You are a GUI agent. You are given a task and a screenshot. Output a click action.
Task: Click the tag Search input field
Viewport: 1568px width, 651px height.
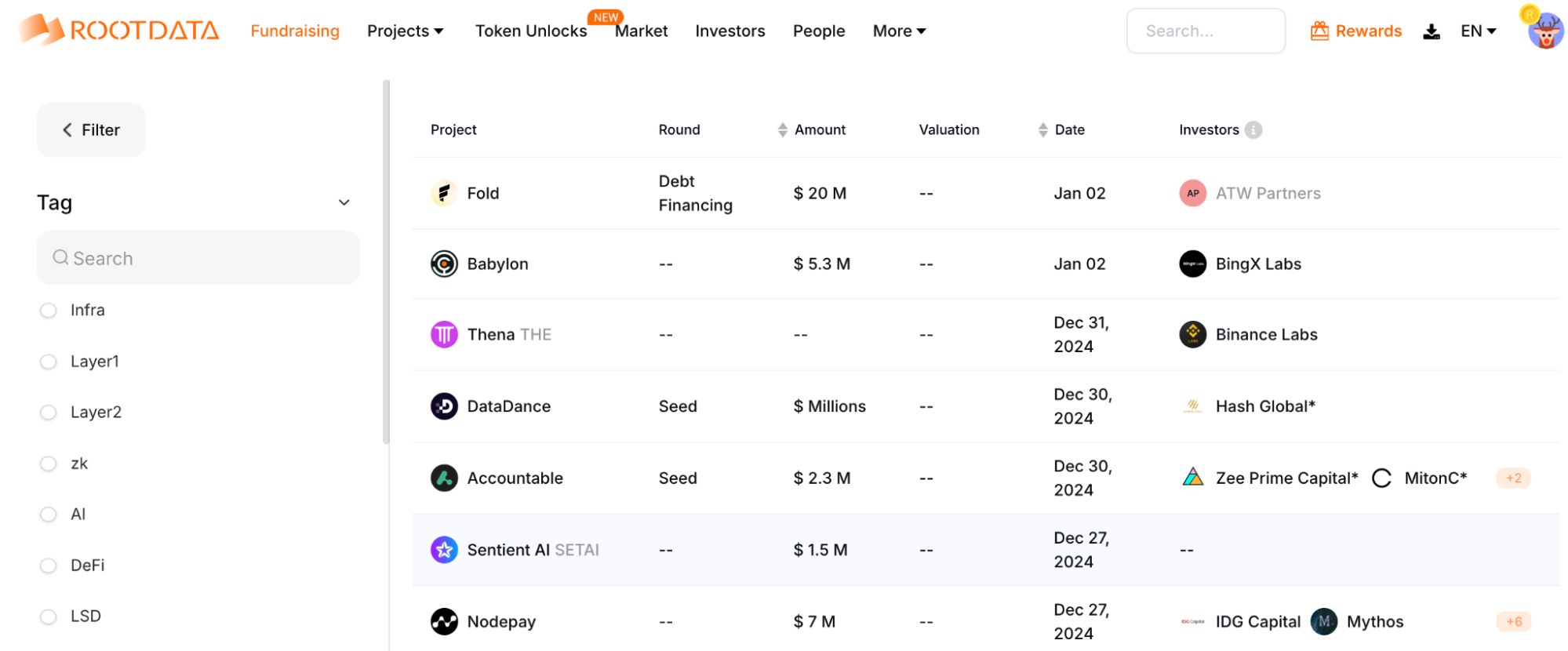coord(198,258)
